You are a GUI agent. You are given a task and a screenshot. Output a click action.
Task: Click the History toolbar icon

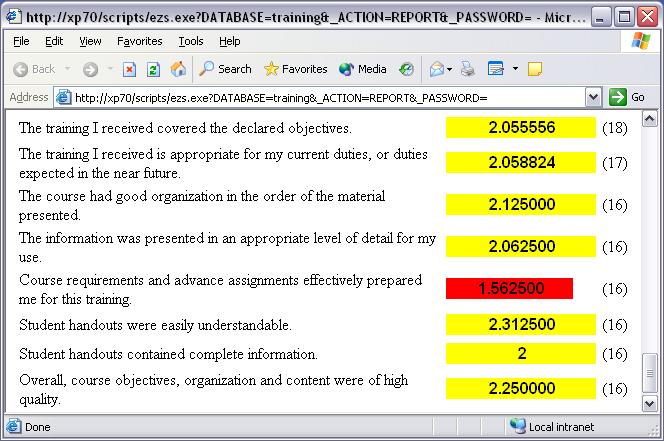[406, 69]
